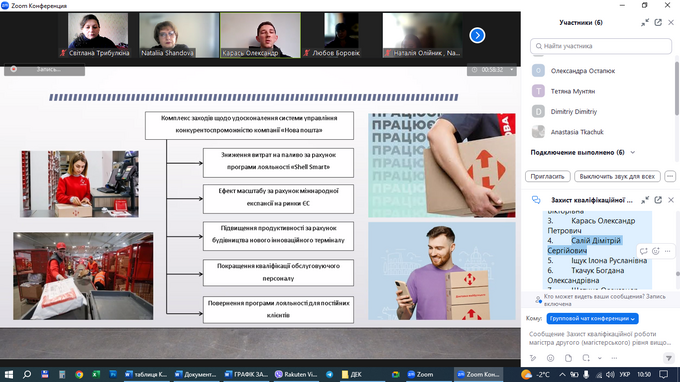Add reaction to highlighted chat message
Image resolution: width=680 pixels, height=382 pixels.
(656, 251)
